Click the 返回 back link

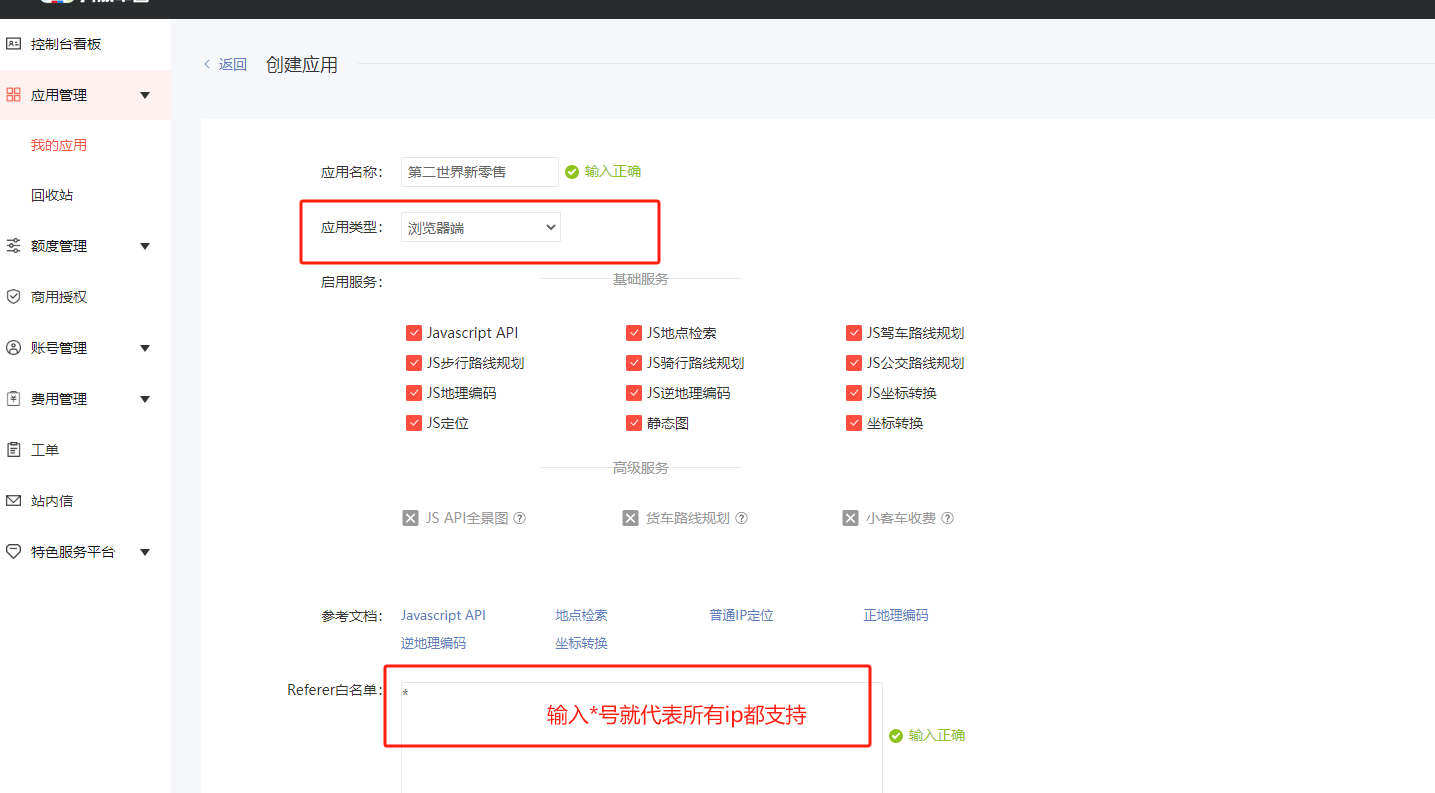click(x=226, y=64)
